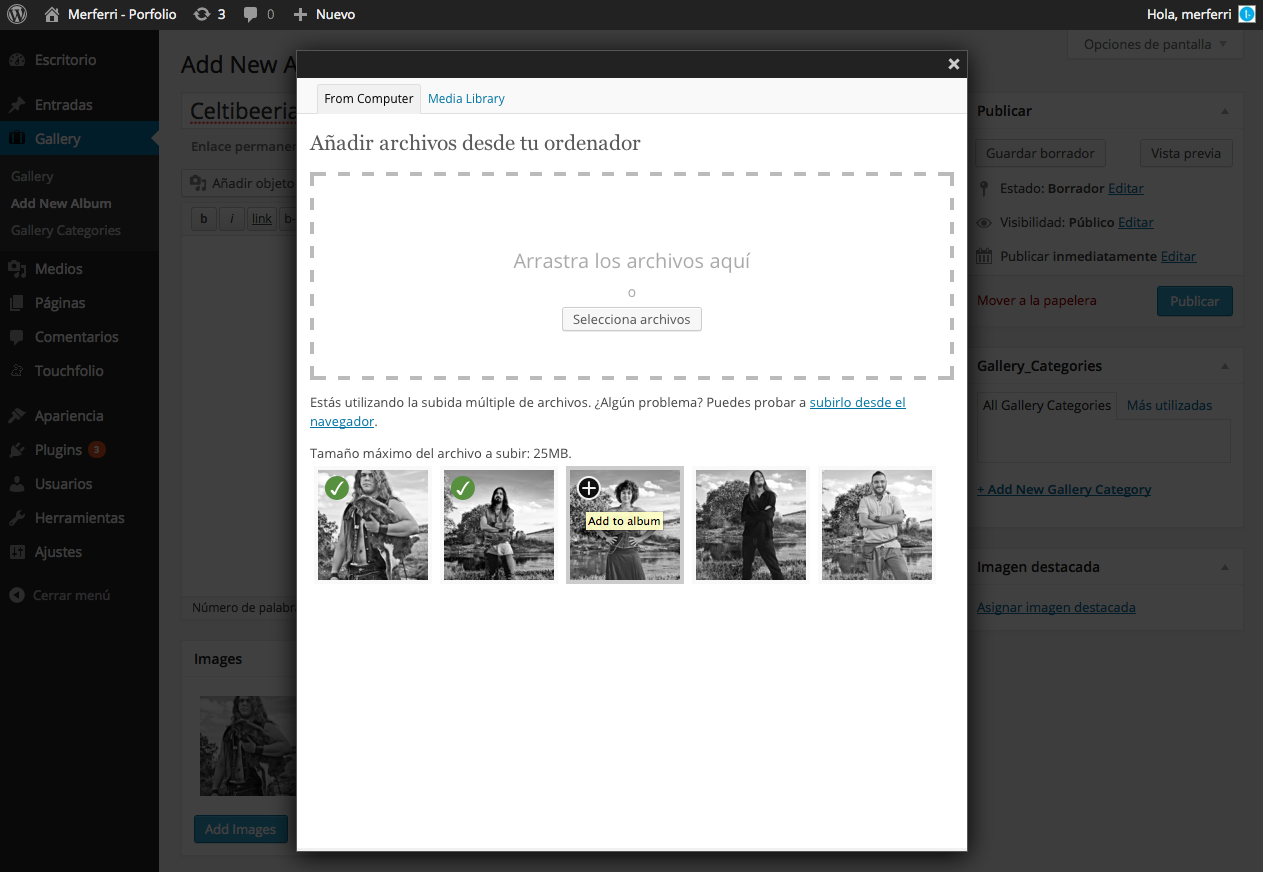The image size is (1263, 872).
Task: Click the Vista previa button
Action: [1186, 153]
